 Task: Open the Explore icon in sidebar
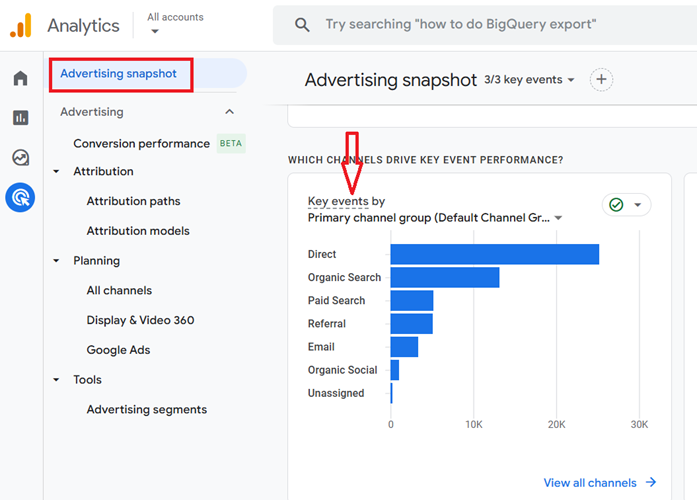click(20, 157)
